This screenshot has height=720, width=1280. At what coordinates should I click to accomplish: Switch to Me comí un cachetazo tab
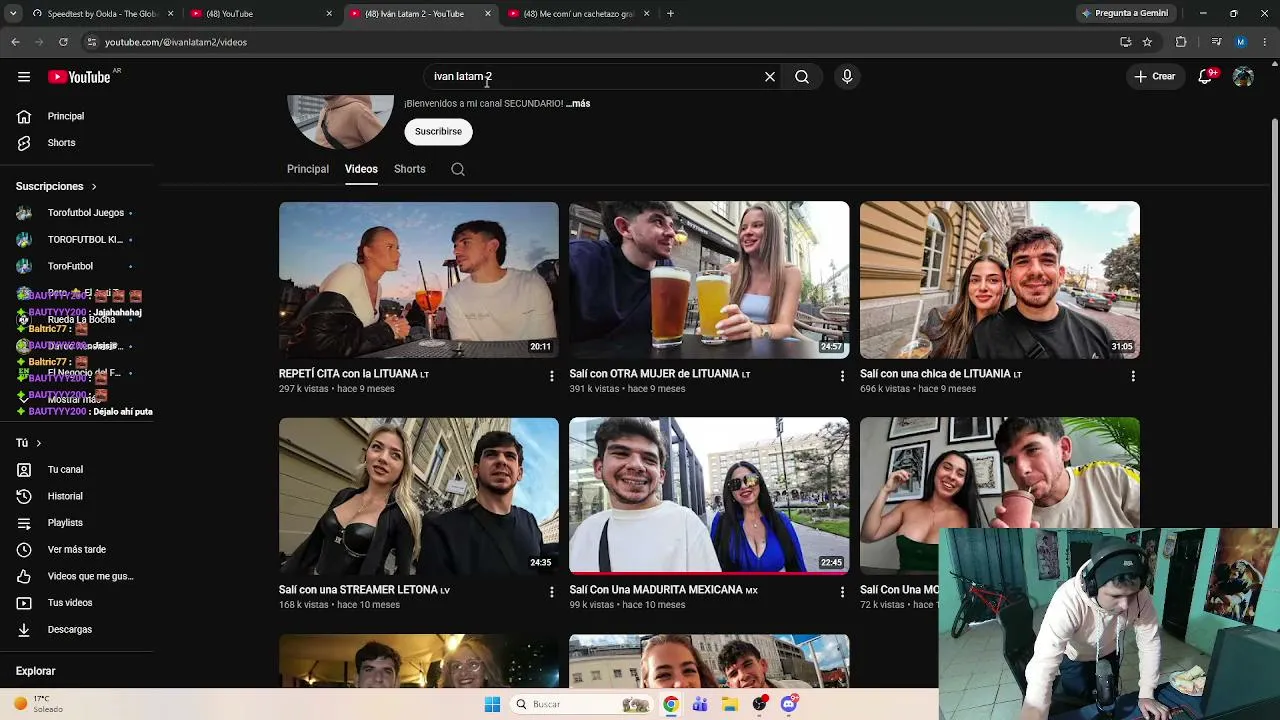click(580, 14)
